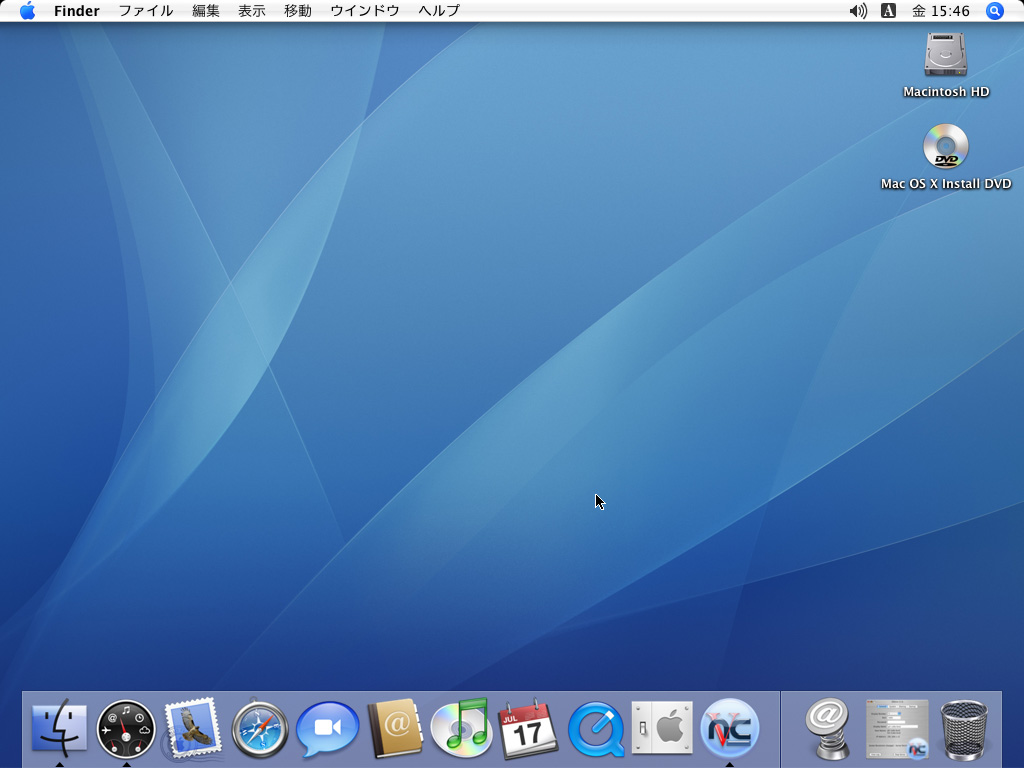Open the input source menu

coord(888,11)
